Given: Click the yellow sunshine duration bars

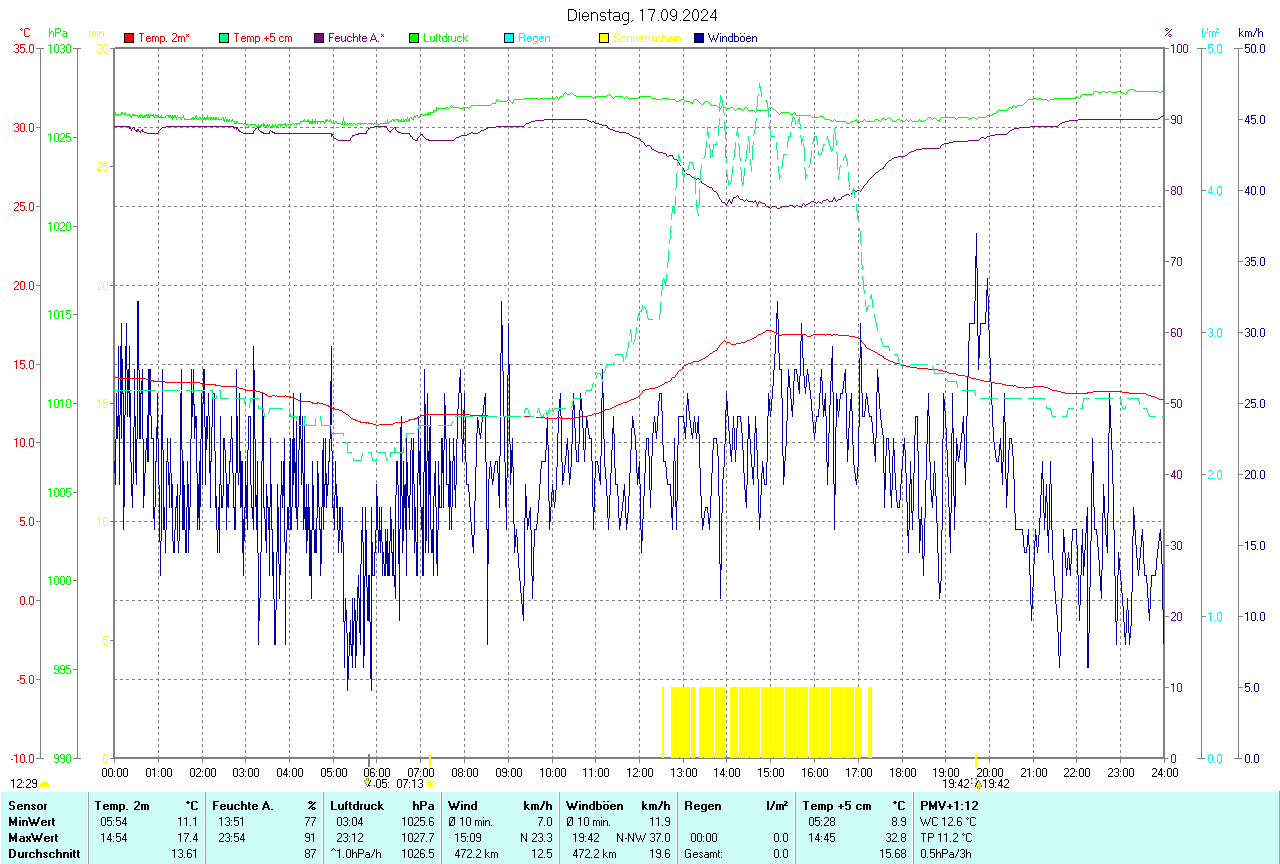Looking at the screenshot, I should point(767,722).
